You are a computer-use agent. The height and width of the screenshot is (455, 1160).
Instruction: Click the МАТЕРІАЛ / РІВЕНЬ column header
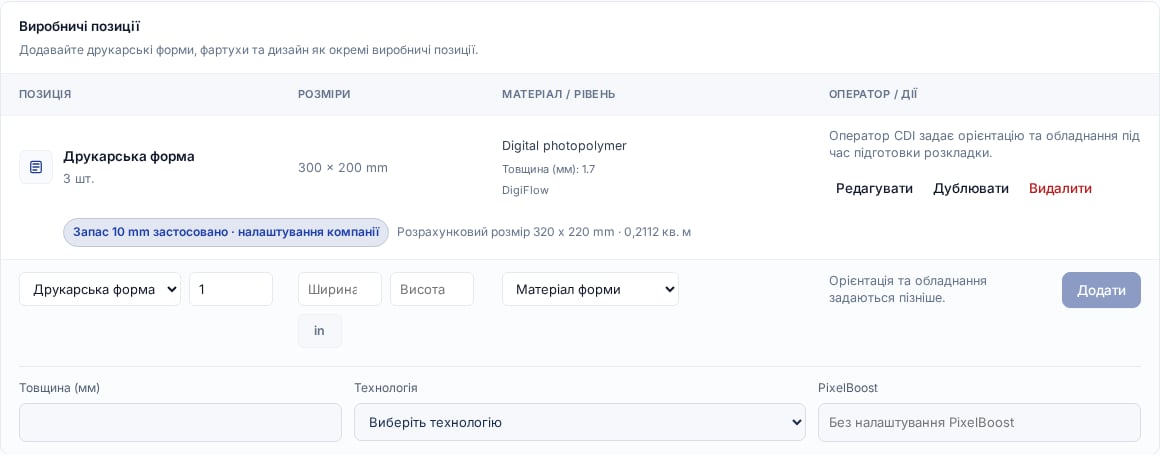coord(559,95)
